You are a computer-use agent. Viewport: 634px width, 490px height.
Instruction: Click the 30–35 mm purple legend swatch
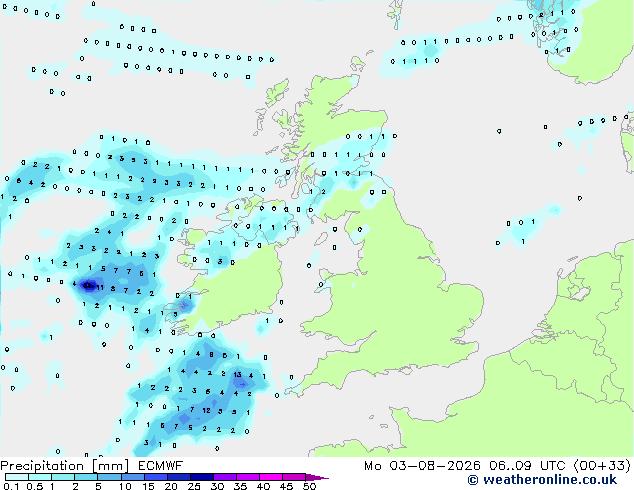224,477
